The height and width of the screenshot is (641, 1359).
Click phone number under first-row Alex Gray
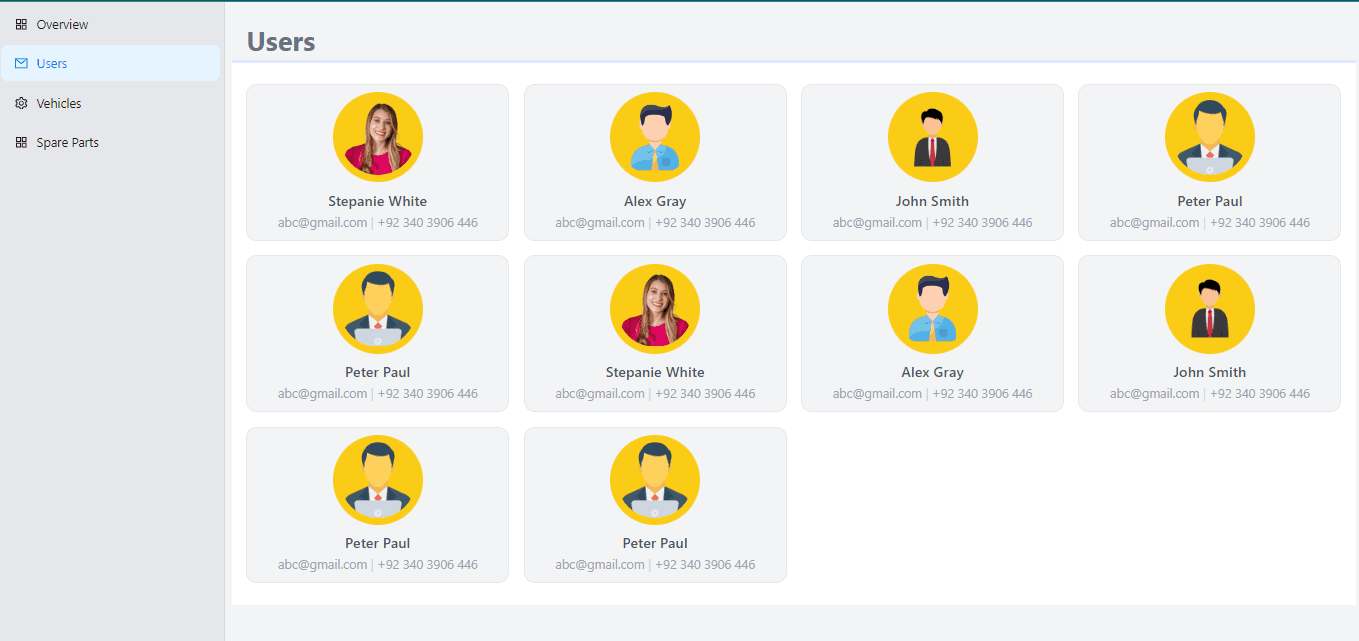tap(705, 222)
